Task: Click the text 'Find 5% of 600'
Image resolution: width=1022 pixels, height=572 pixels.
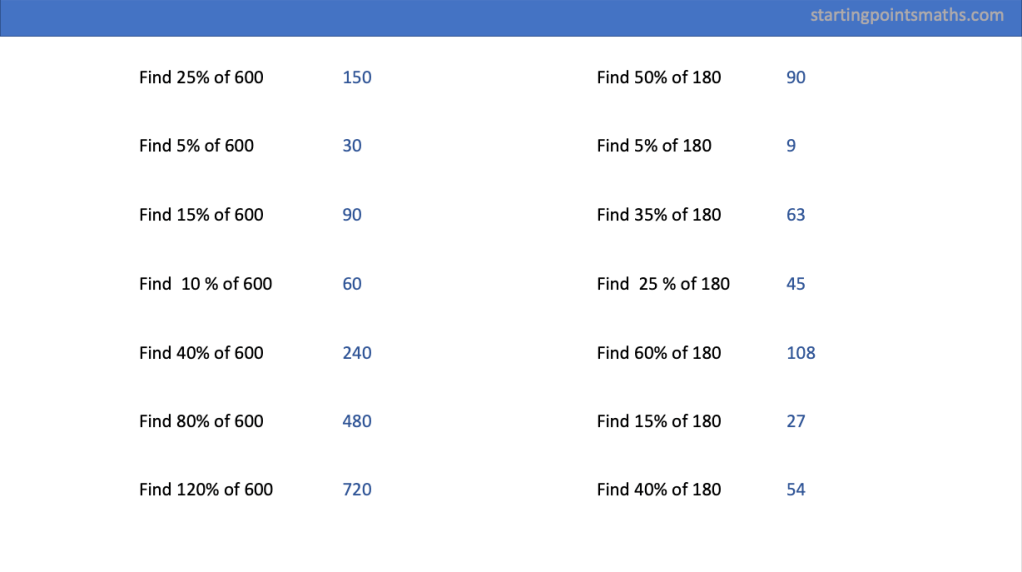Action: point(196,146)
